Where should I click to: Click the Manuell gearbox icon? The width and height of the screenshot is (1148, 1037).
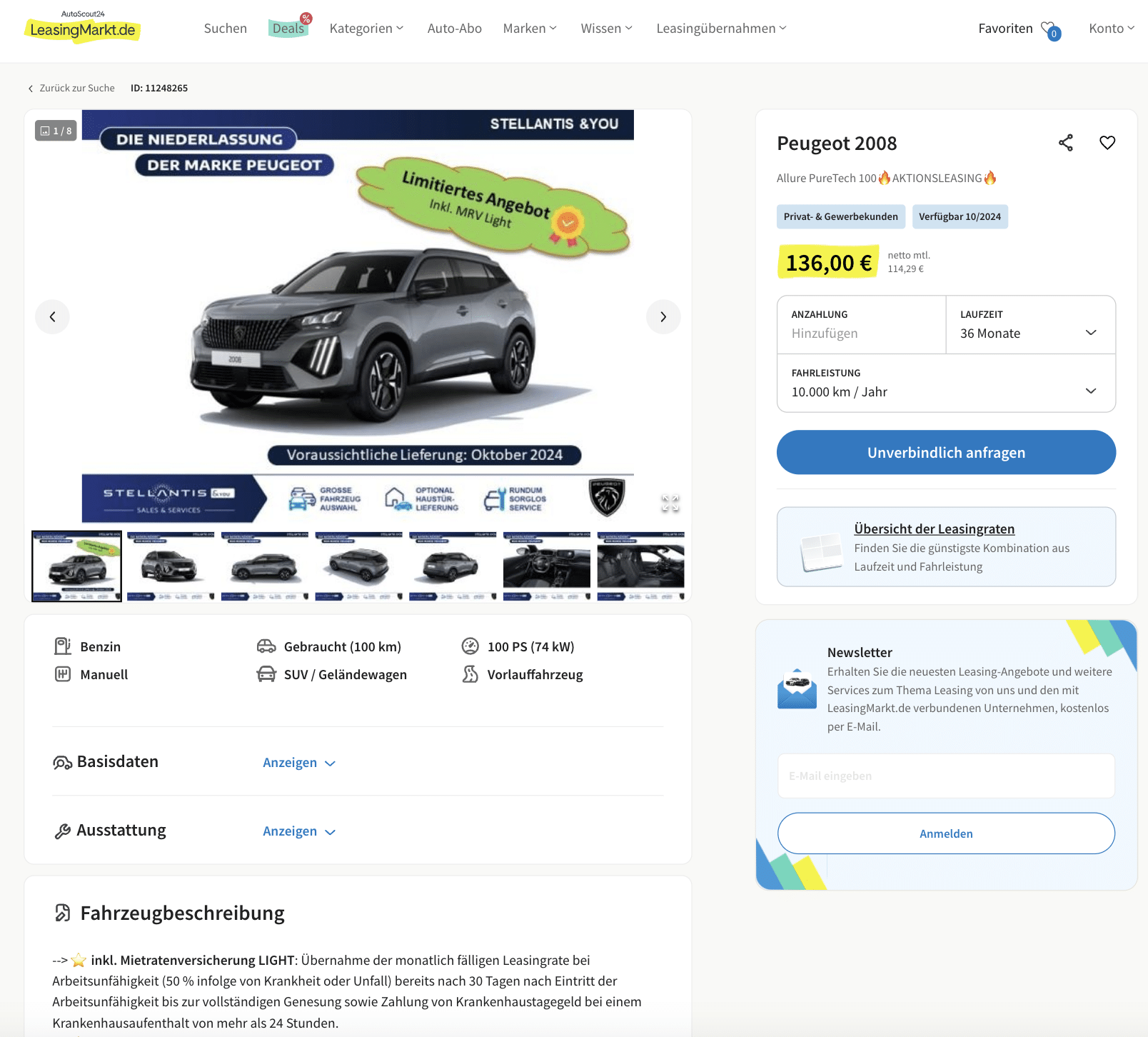click(x=63, y=674)
